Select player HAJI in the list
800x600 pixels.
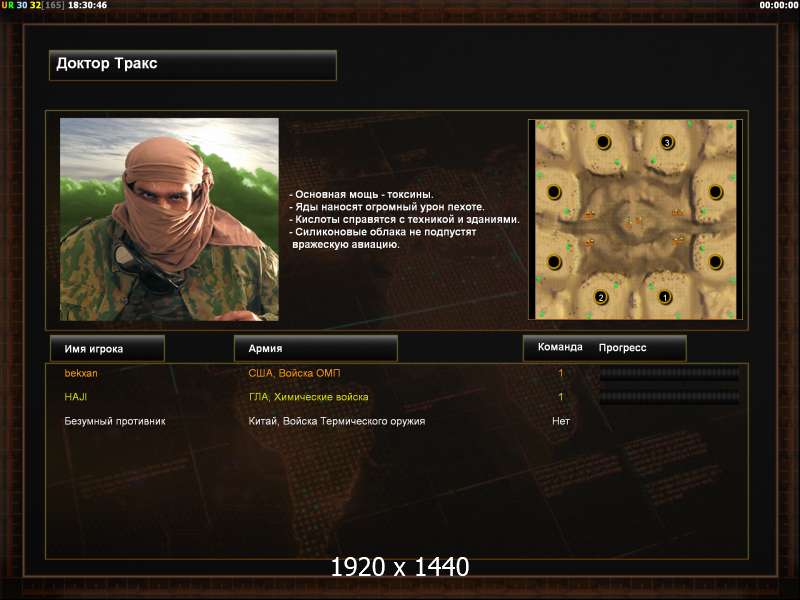pyautogui.click(x=76, y=396)
